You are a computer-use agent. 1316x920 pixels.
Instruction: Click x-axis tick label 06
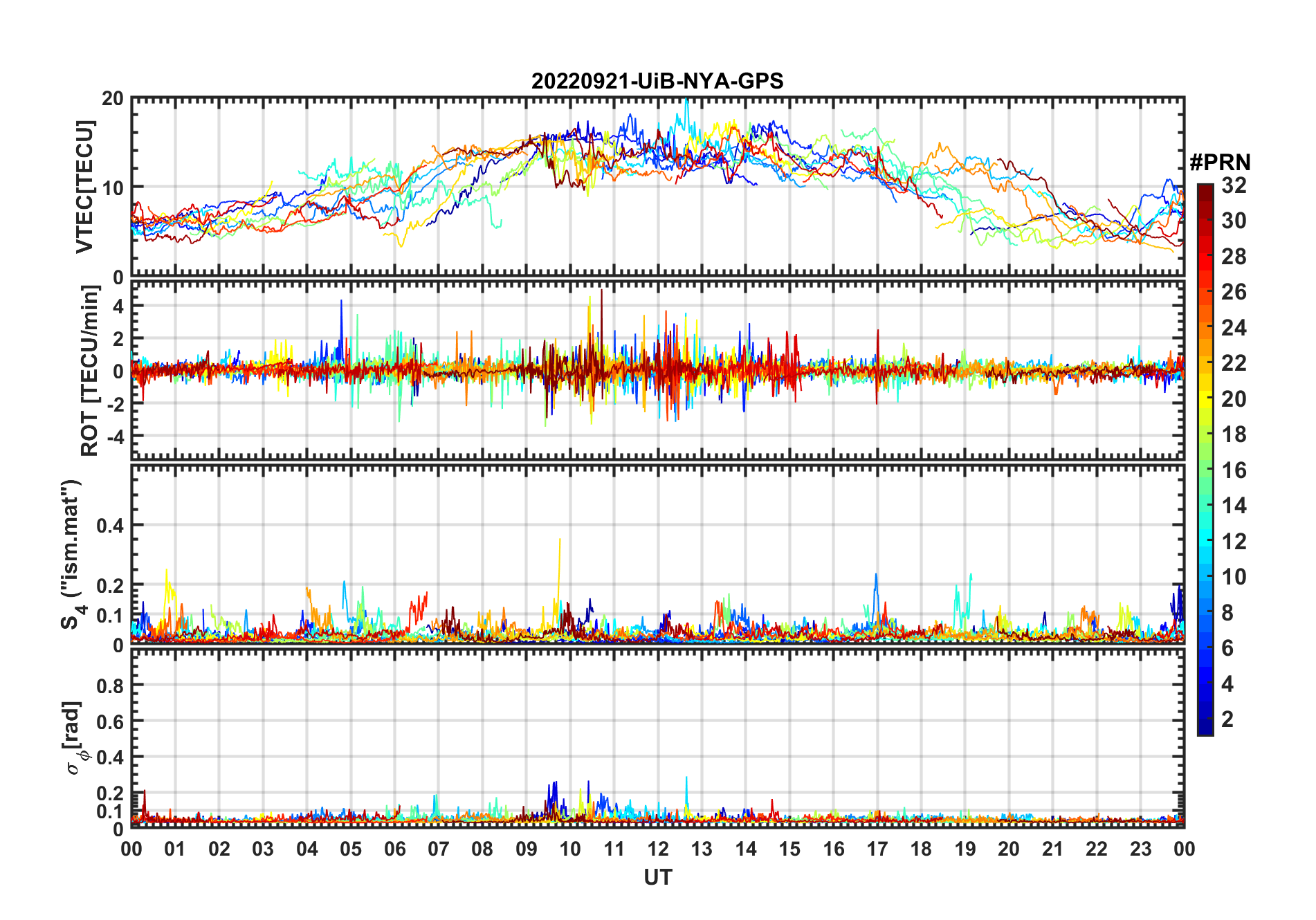(x=394, y=849)
